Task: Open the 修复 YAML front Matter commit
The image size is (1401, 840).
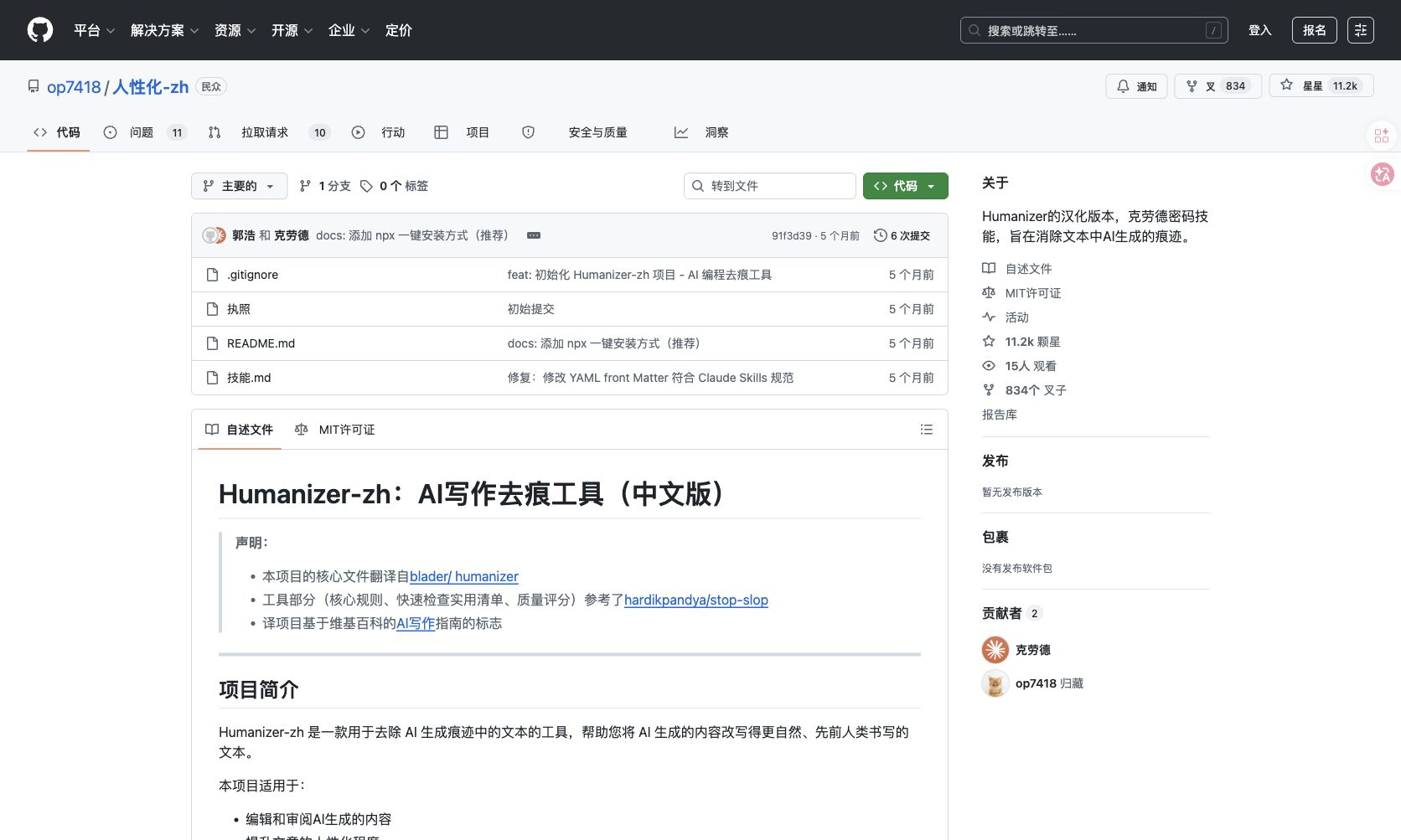Action: coord(650,378)
